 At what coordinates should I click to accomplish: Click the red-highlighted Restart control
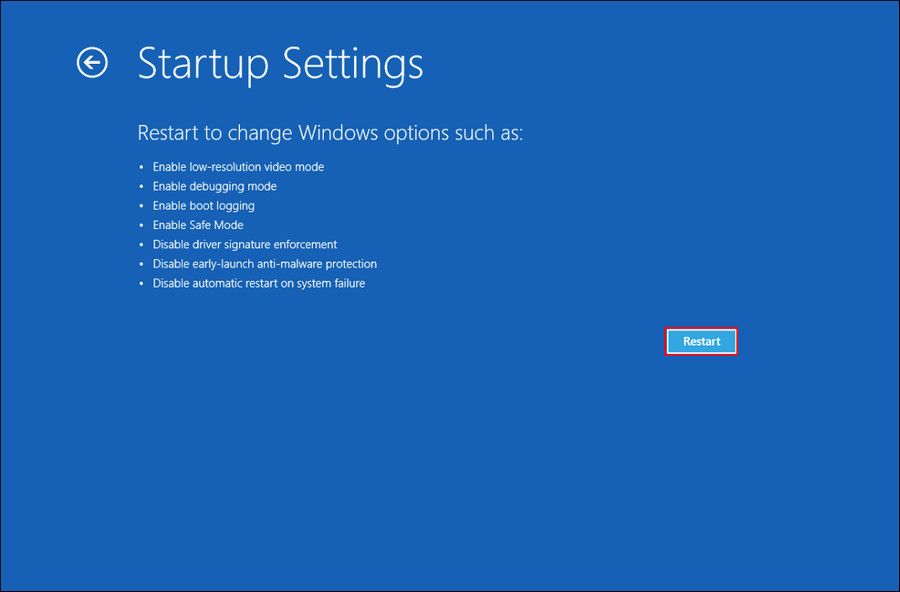tap(701, 341)
